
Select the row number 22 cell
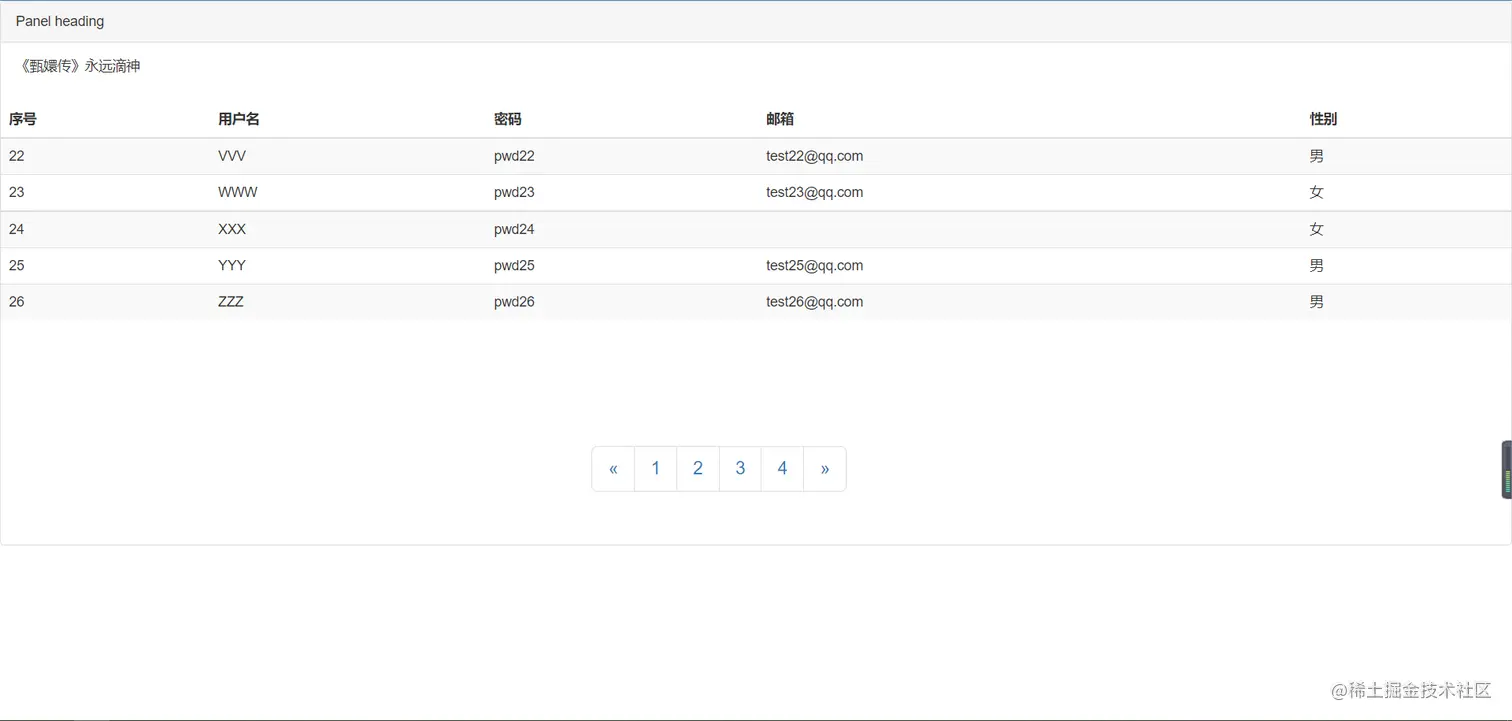[17, 156]
